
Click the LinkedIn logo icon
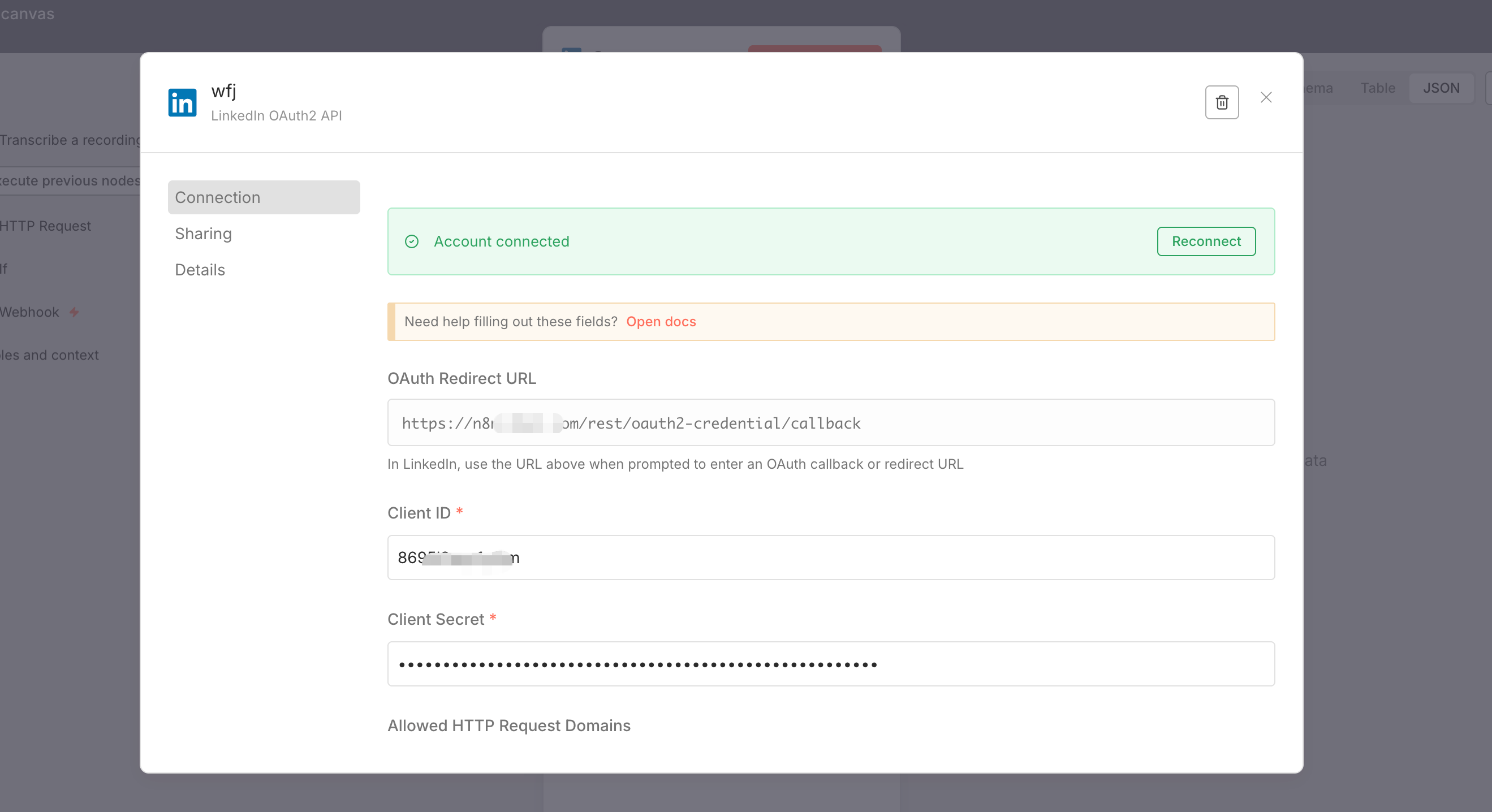pos(182,102)
